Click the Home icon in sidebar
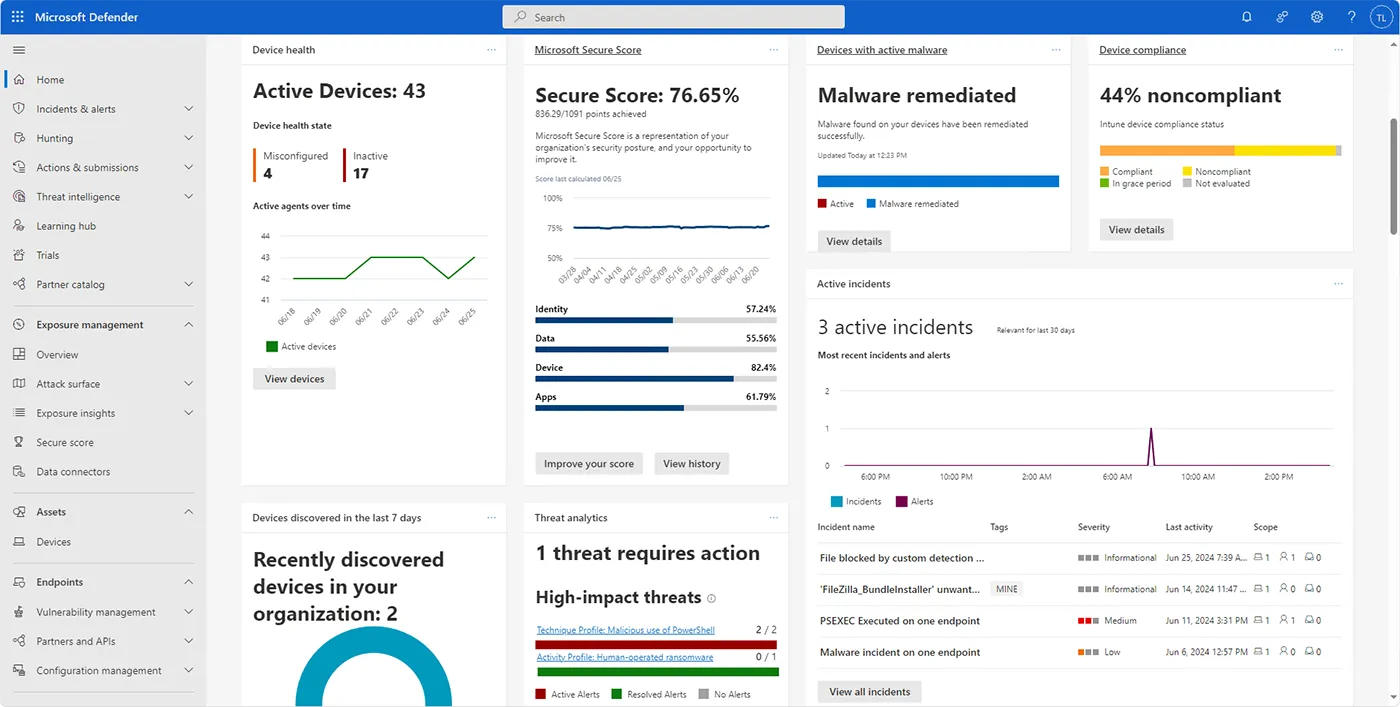The width and height of the screenshot is (1400, 707). 19,80
